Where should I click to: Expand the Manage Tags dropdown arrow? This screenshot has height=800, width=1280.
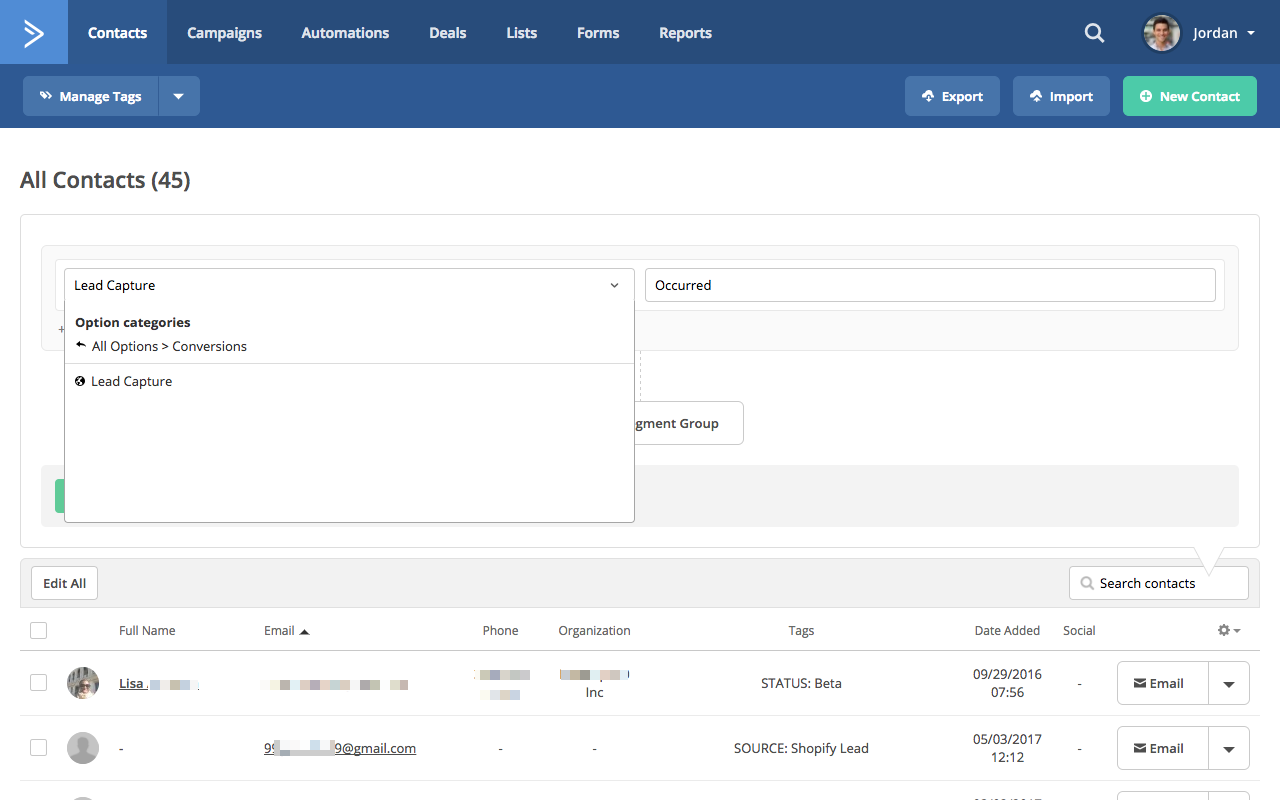(x=179, y=97)
